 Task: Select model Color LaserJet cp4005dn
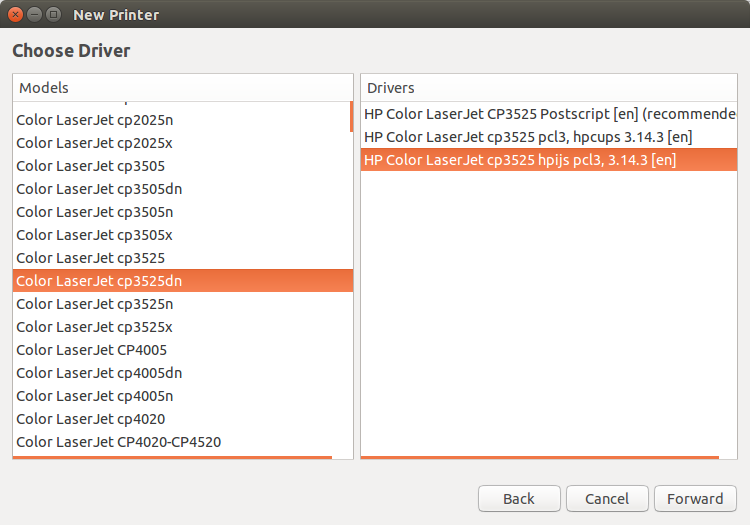point(182,372)
